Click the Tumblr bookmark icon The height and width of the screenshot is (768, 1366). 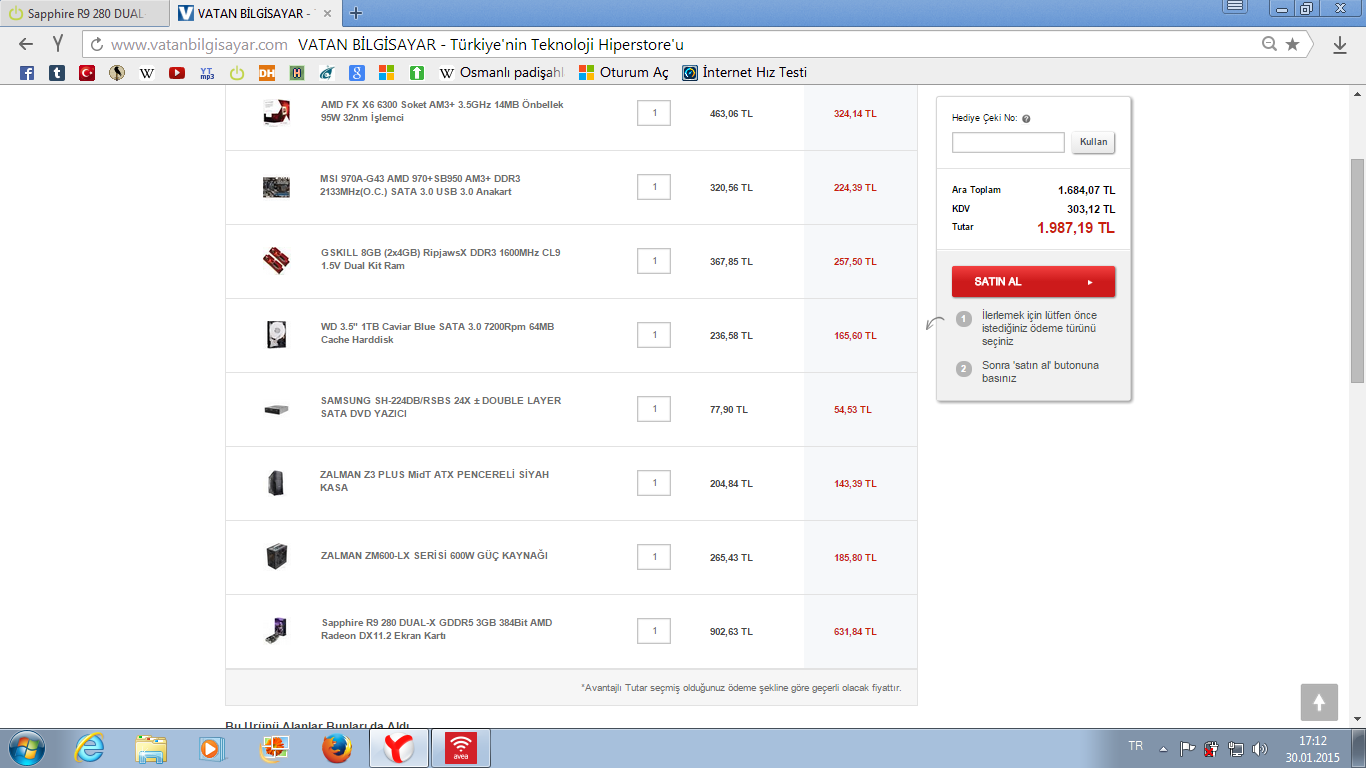tap(57, 73)
